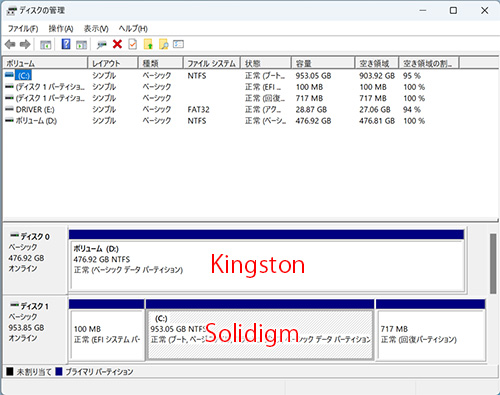Open the ヘルプ(H) menu
The image size is (500, 395).
click(x=133, y=29)
